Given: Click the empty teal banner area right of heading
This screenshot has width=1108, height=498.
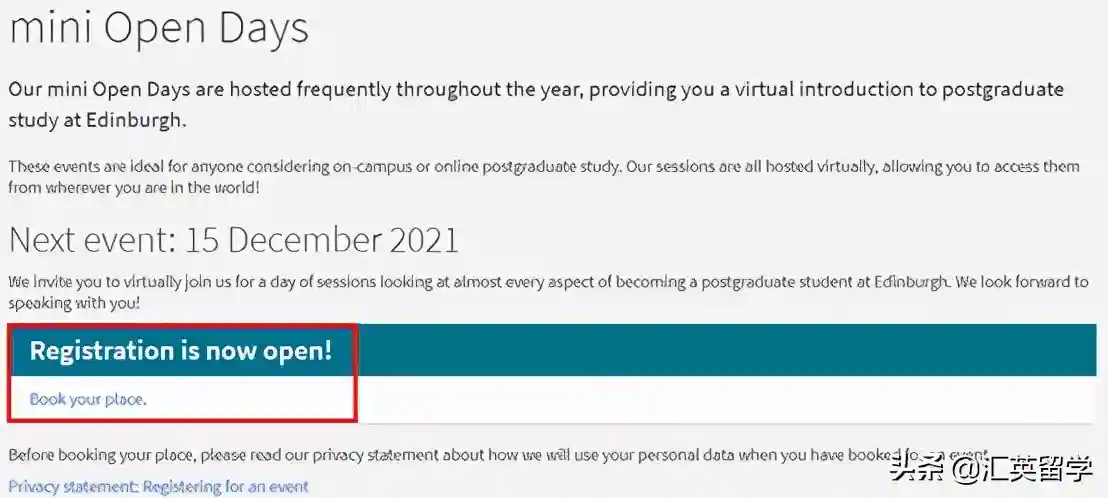Looking at the screenshot, I should click(x=730, y=351).
